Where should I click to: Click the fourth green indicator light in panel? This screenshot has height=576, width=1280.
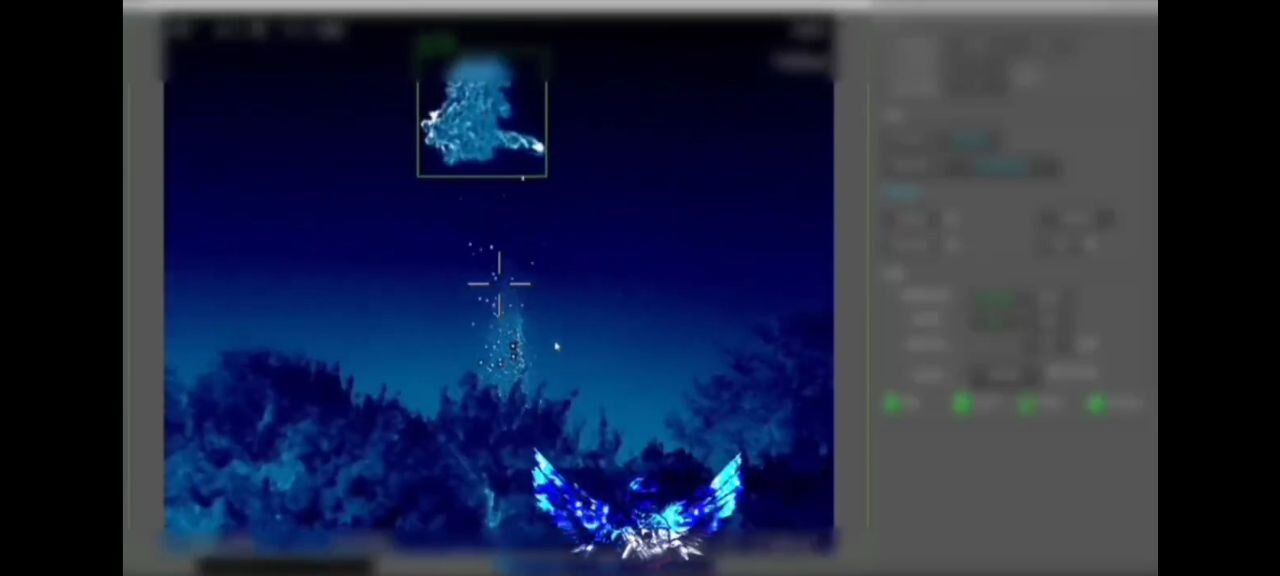click(x=1096, y=403)
